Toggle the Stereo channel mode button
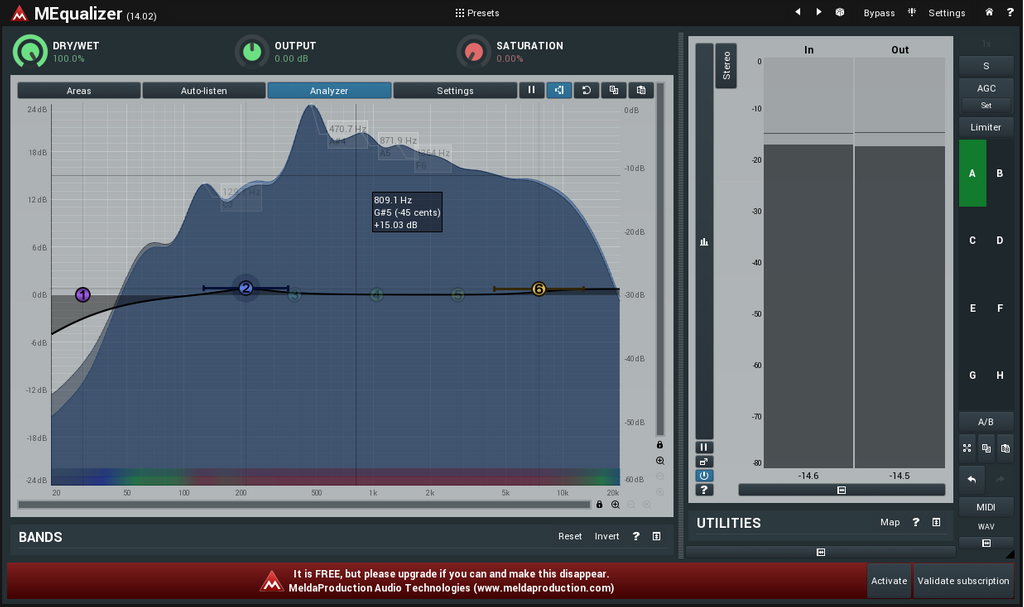Viewport: 1024px width, 607px height. click(x=726, y=65)
